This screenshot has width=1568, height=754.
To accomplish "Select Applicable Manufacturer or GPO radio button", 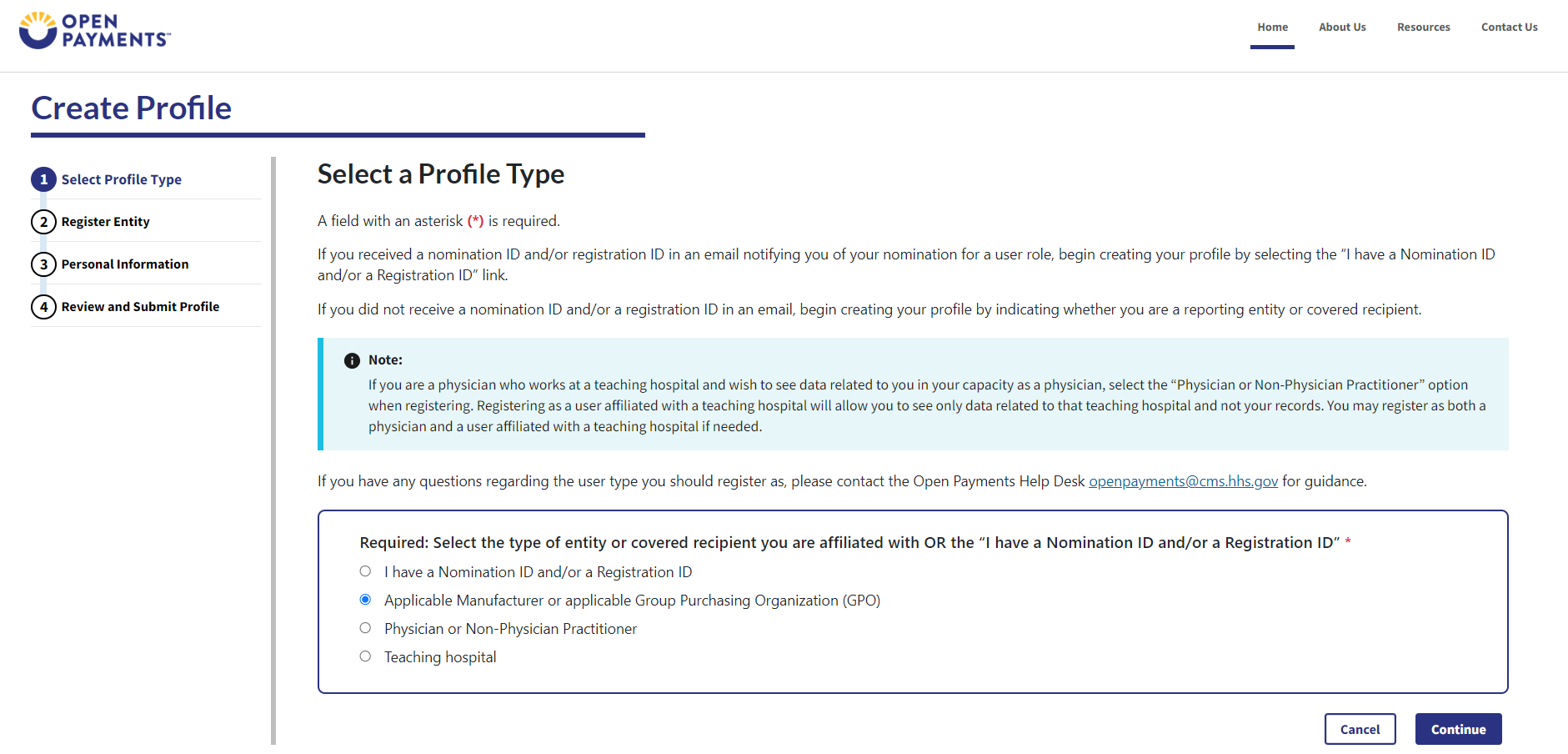I will tap(365, 600).
